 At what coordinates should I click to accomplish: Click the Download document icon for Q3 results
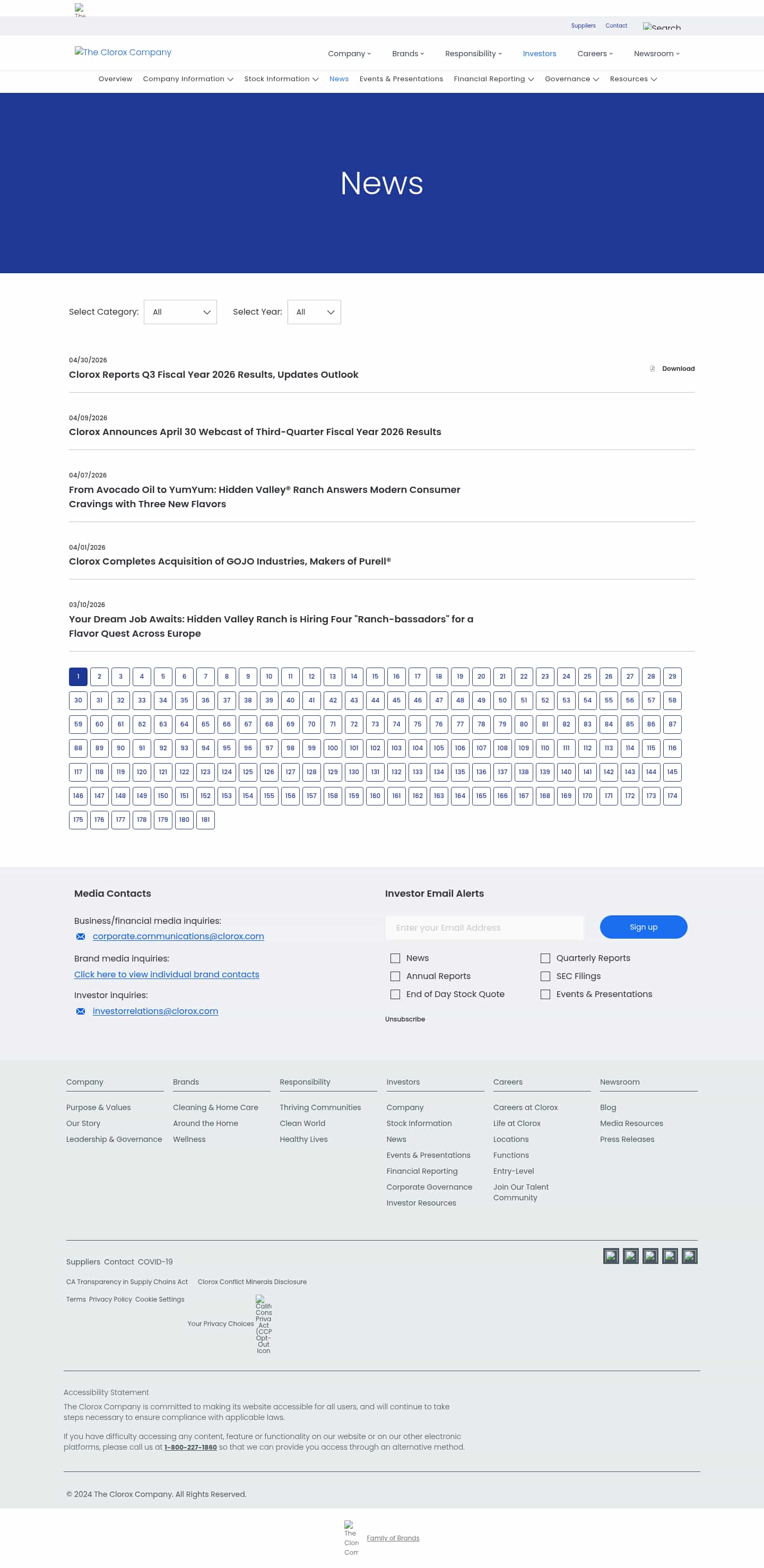pyautogui.click(x=652, y=368)
